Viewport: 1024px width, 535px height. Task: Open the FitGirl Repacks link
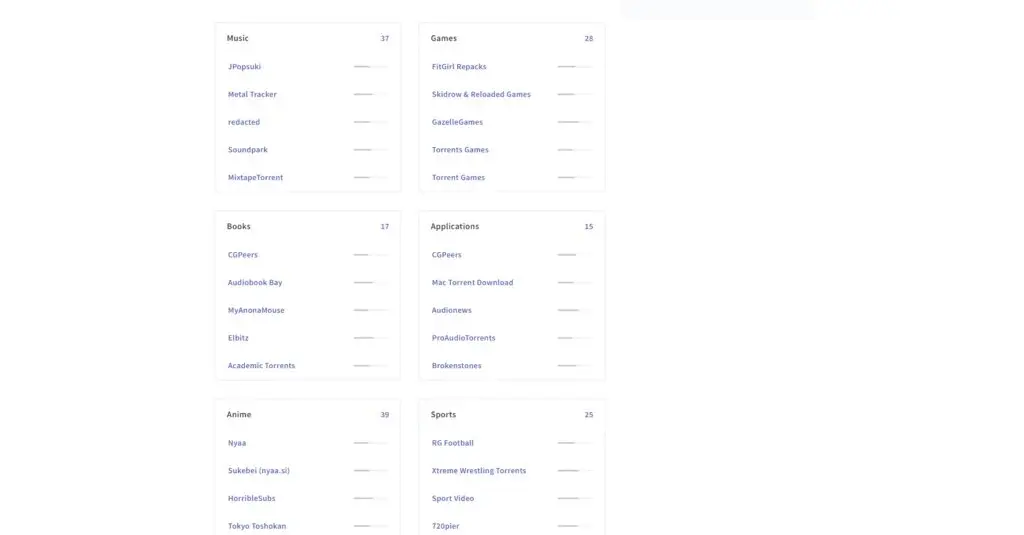pyautogui.click(x=459, y=67)
